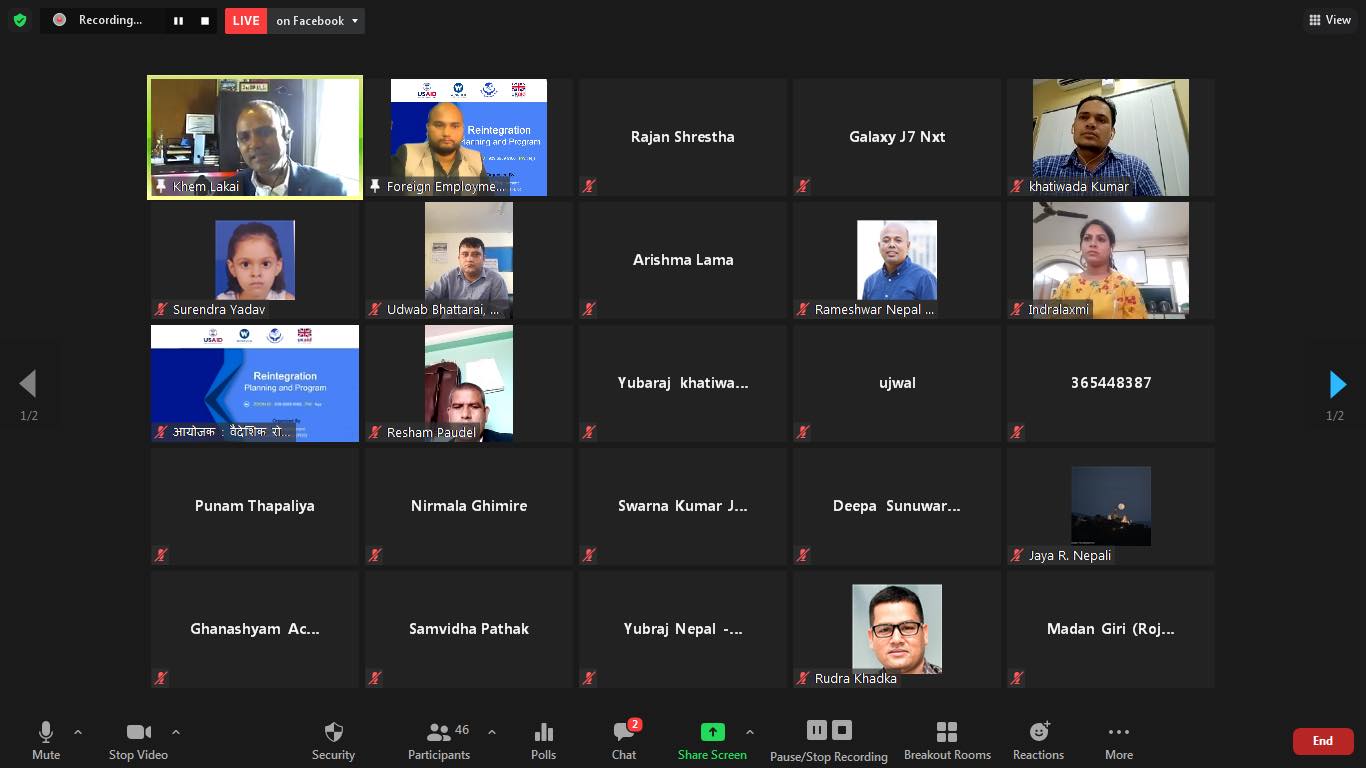The width and height of the screenshot is (1366, 768).
Task: Select Khem Lakai's pinned video tile
Action: pyautogui.click(x=255, y=137)
